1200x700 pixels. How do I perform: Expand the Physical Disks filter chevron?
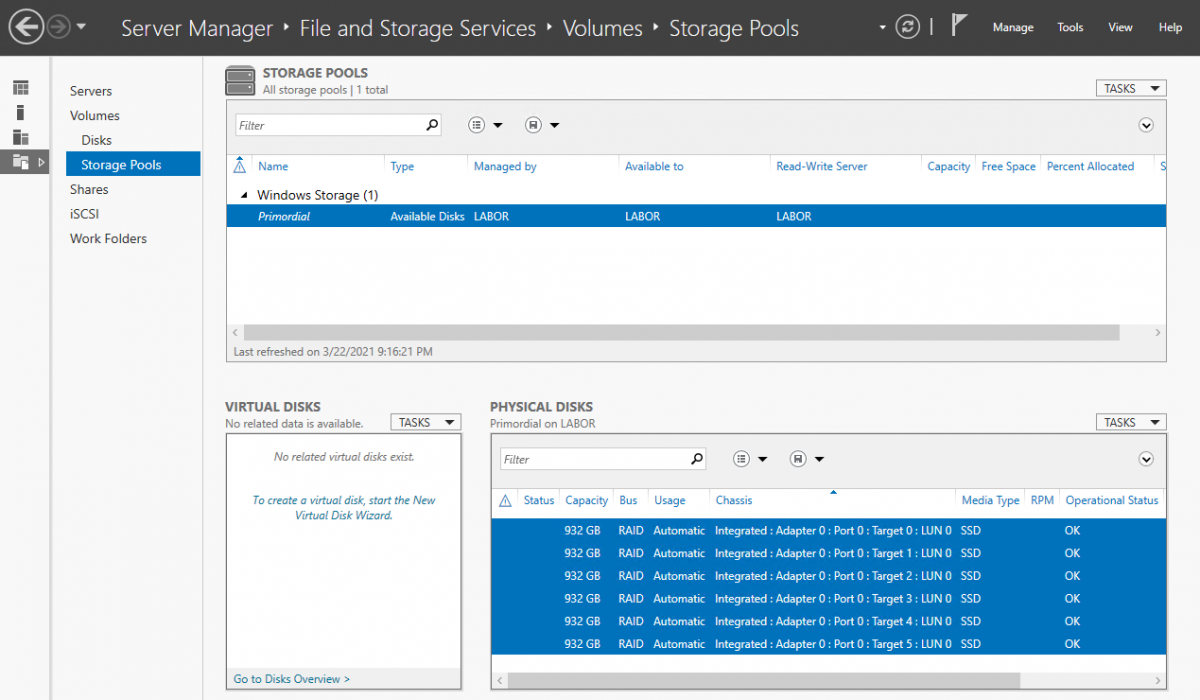point(1146,459)
